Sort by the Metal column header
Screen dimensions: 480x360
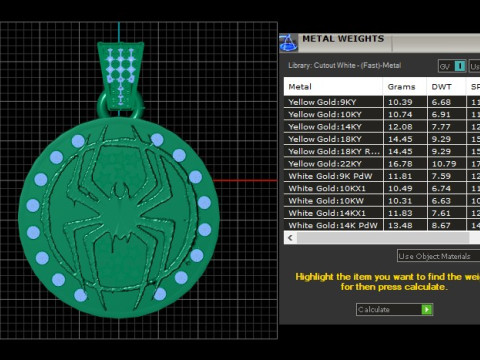point(333,87)
